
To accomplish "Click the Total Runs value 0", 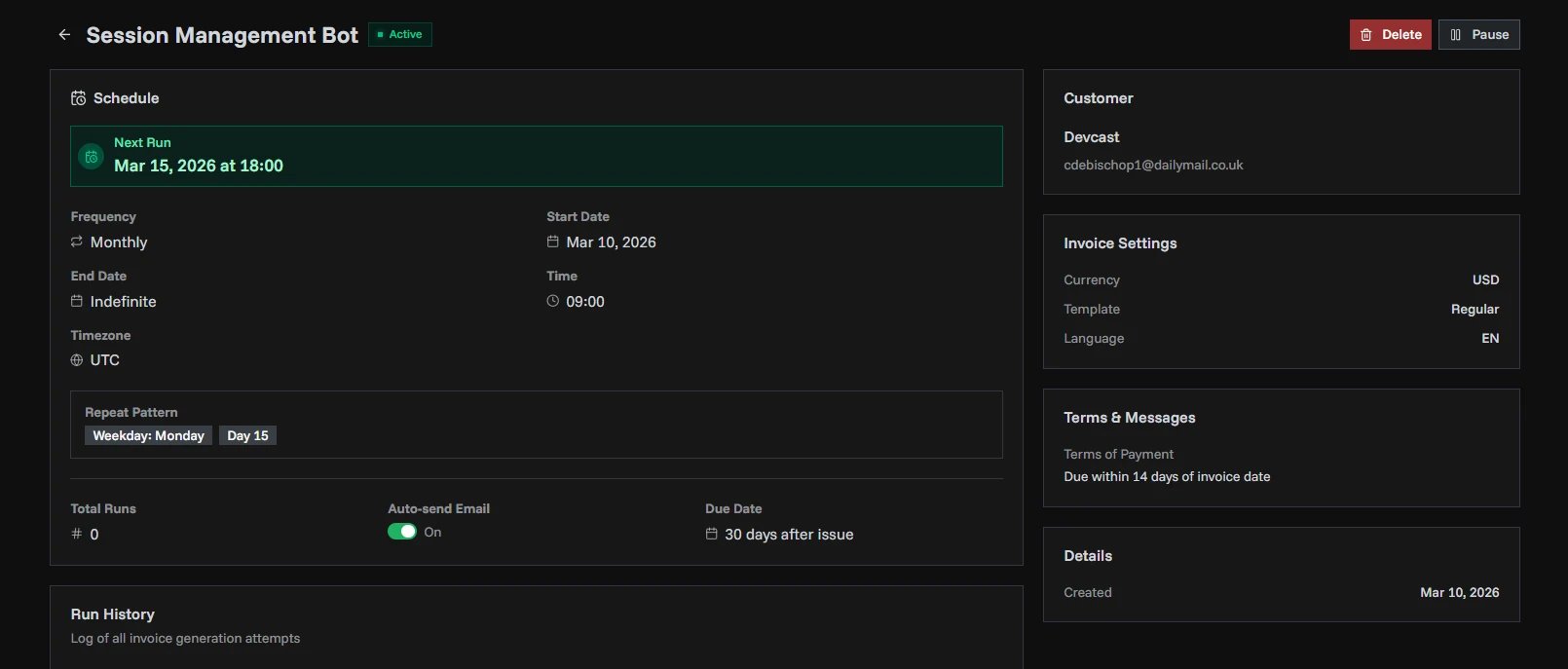I will [x=94, y=534].
